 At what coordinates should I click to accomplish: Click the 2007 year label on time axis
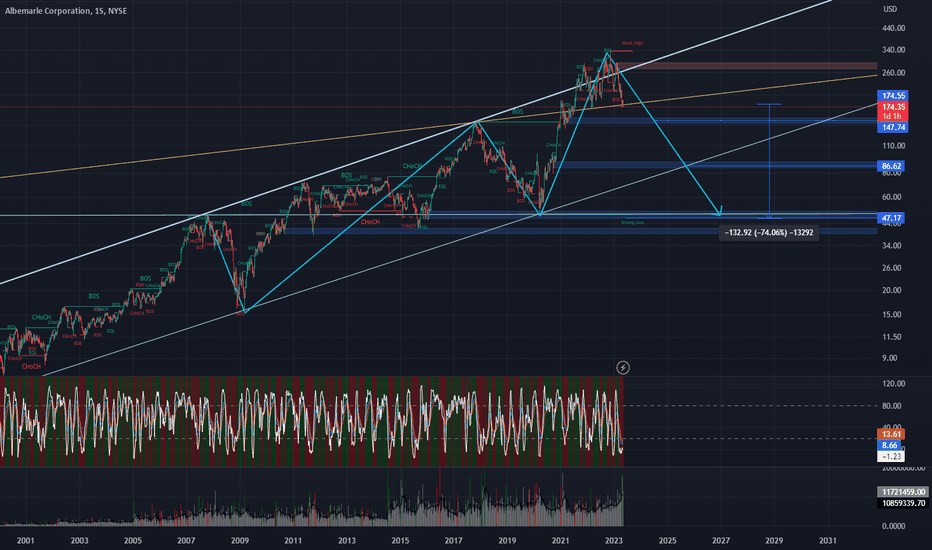tap(186, 540)
